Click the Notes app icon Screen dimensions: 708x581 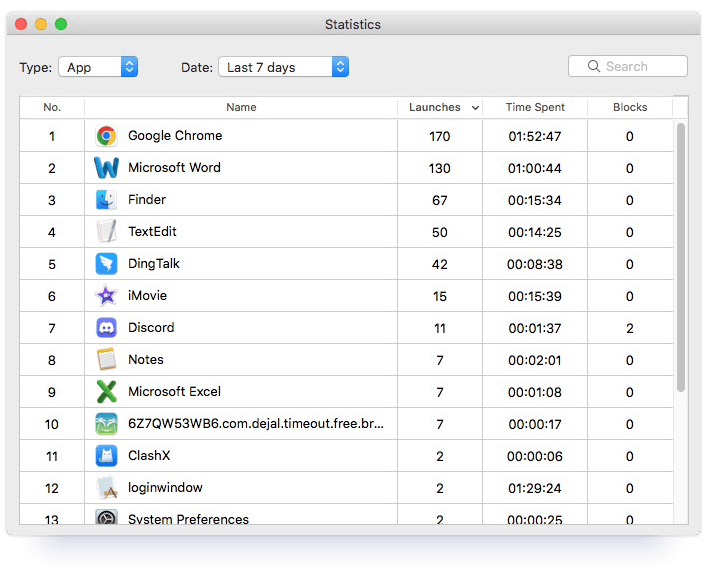tap(107, 359)
